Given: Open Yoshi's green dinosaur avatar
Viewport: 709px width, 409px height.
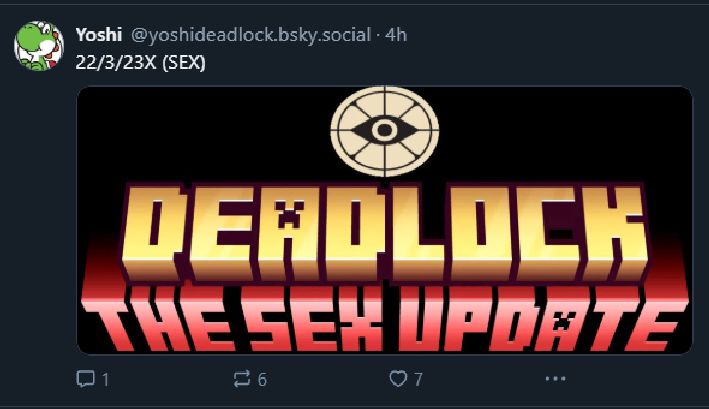Looking at the screenshot, I should pos(39,46).
